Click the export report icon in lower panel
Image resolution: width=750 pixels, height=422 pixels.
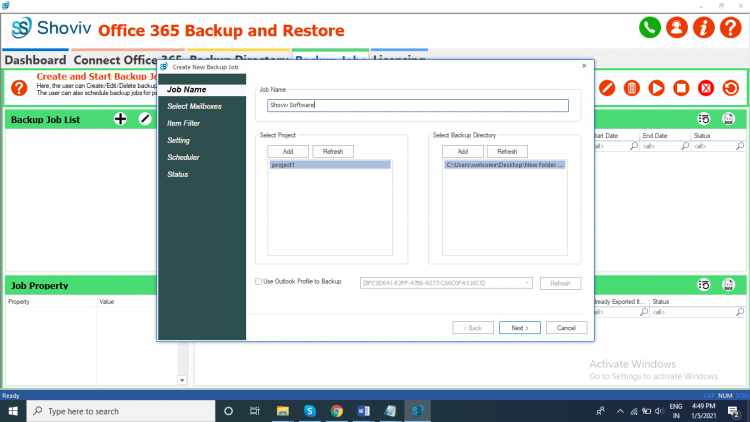[728, 285]
